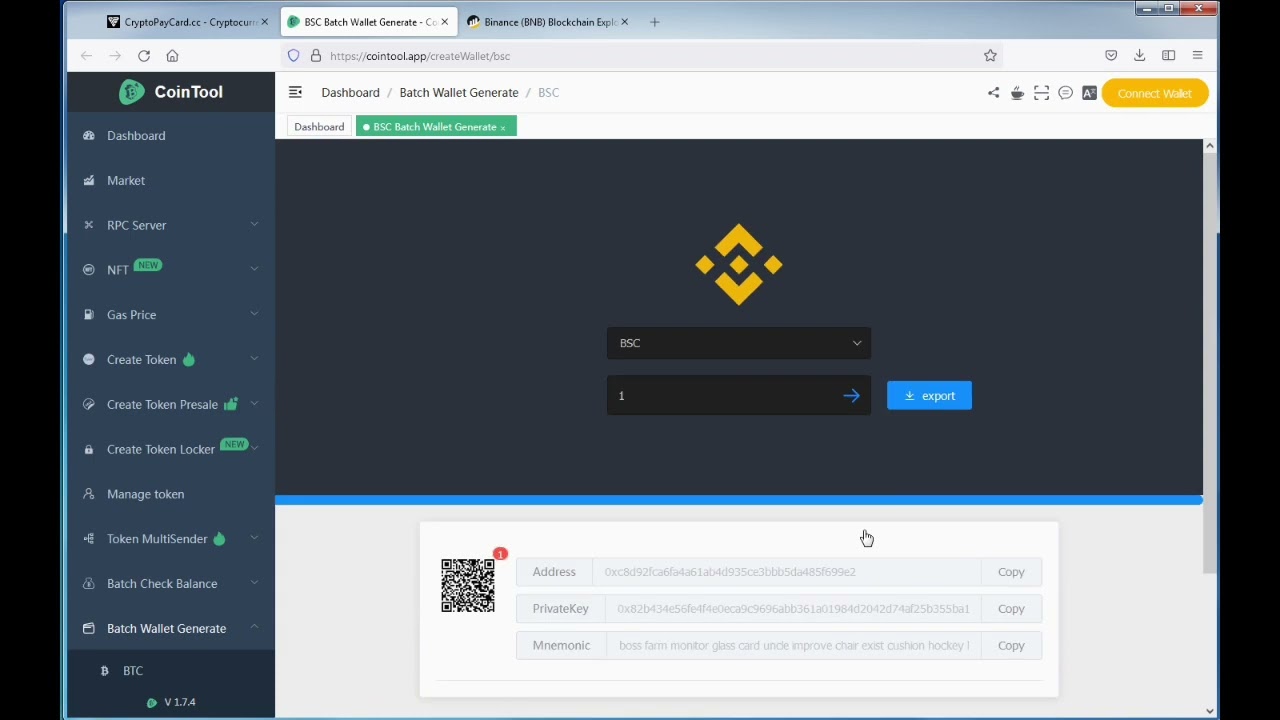Screen dimensions: 1280x720
Task: Click Dashboard in the breadcrumb
Action: (x=350, y=93)
